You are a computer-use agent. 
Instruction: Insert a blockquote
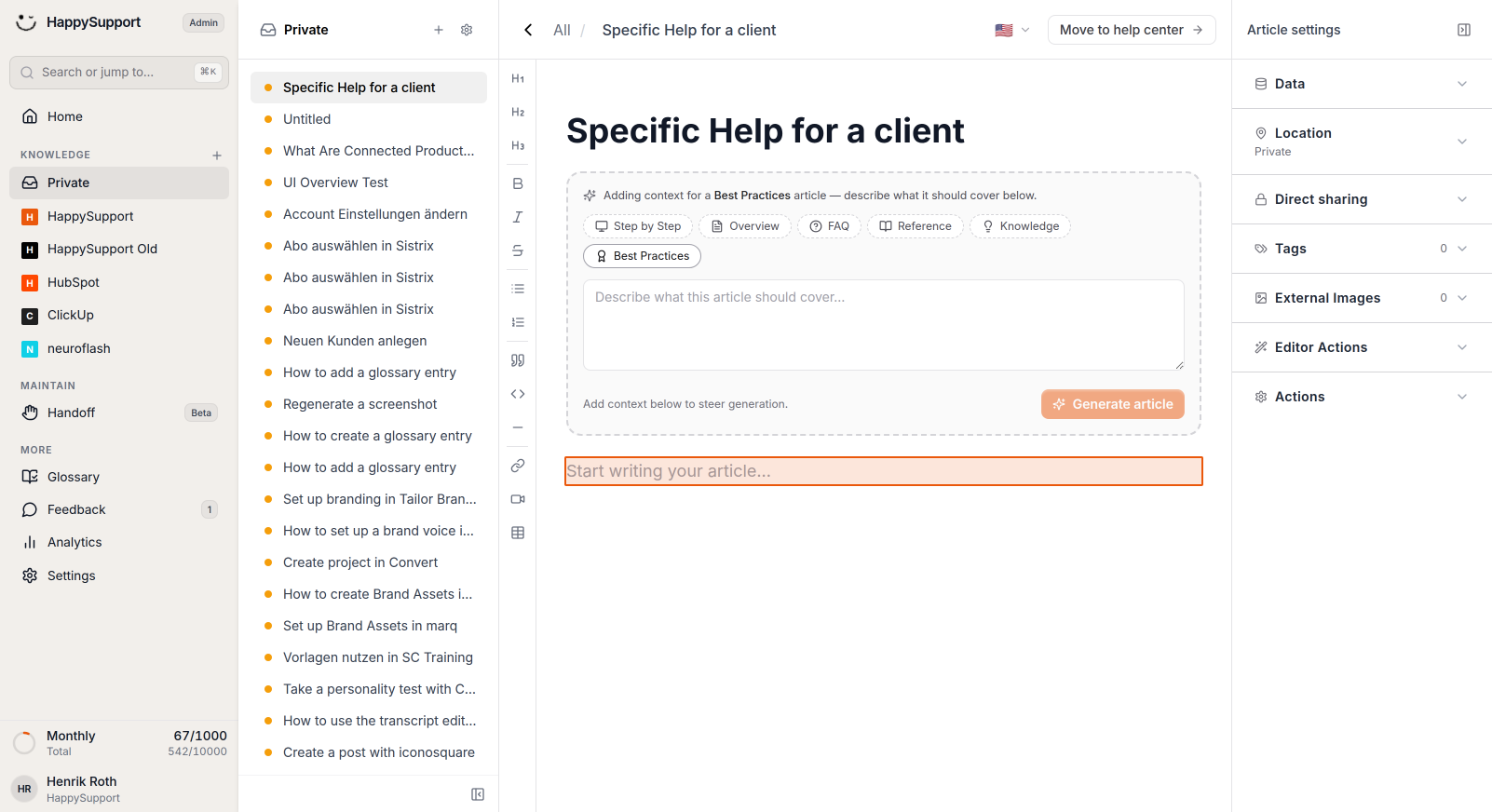[x=518, y=360]
